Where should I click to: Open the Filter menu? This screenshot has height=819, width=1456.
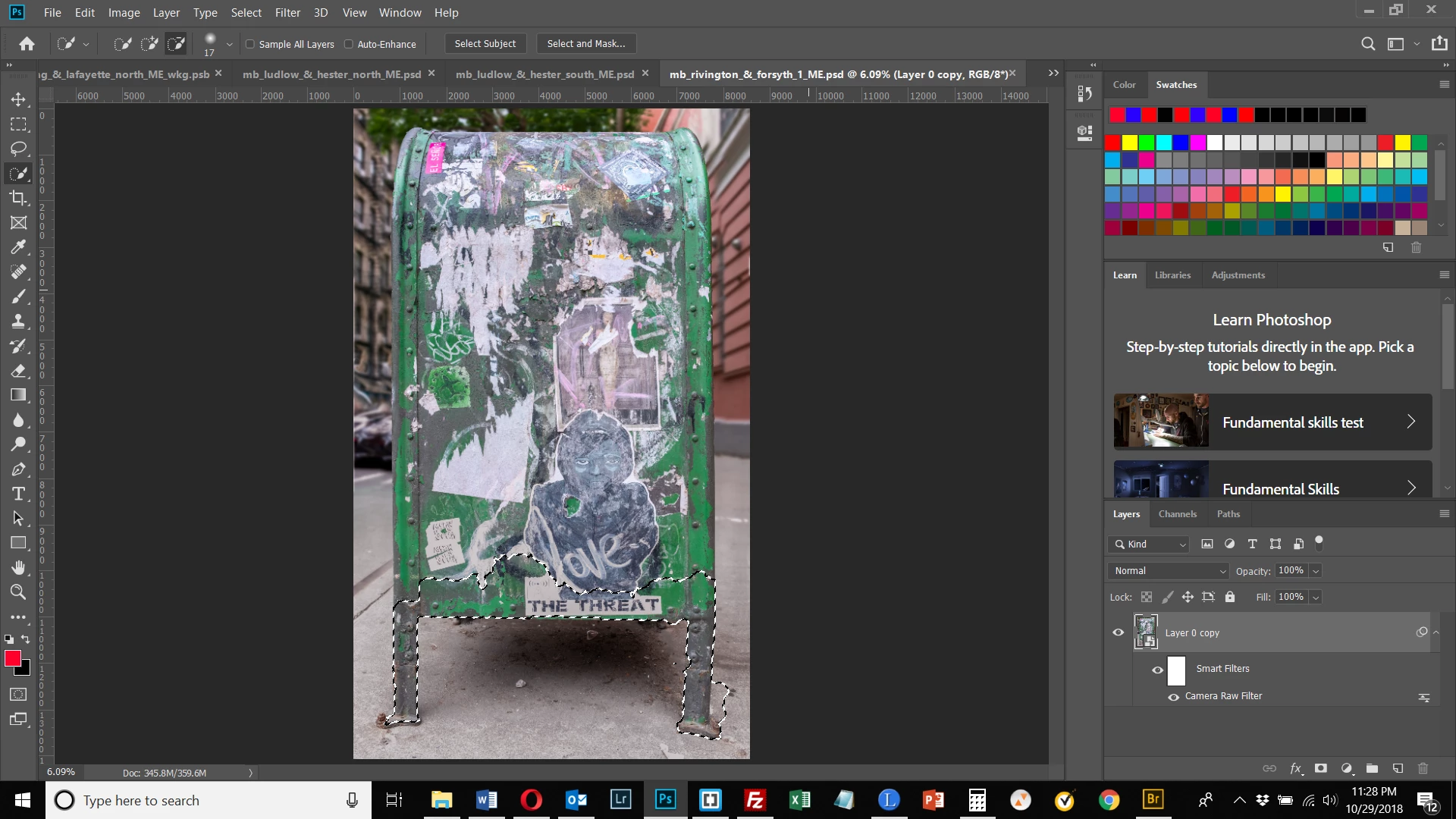click(x=287, y=12)
